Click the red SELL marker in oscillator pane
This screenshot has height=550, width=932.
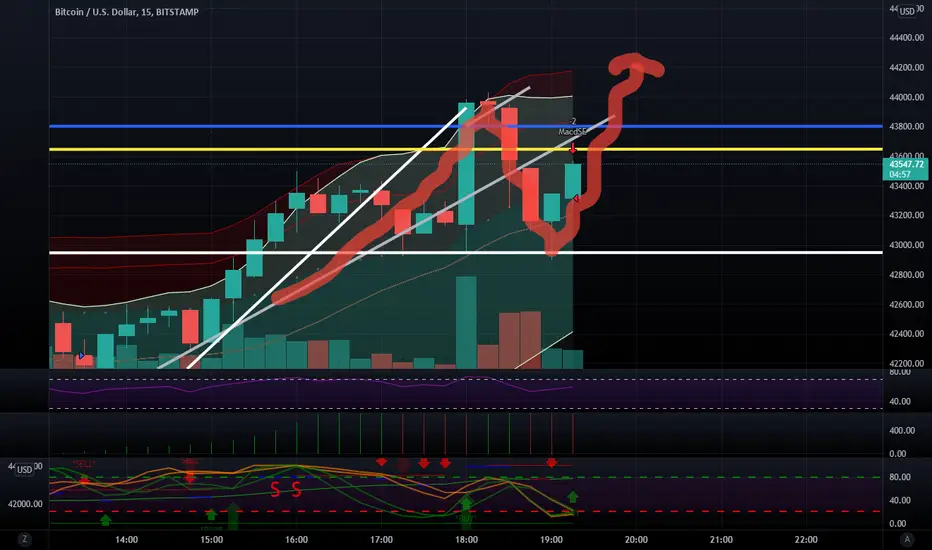pos(84,463)
